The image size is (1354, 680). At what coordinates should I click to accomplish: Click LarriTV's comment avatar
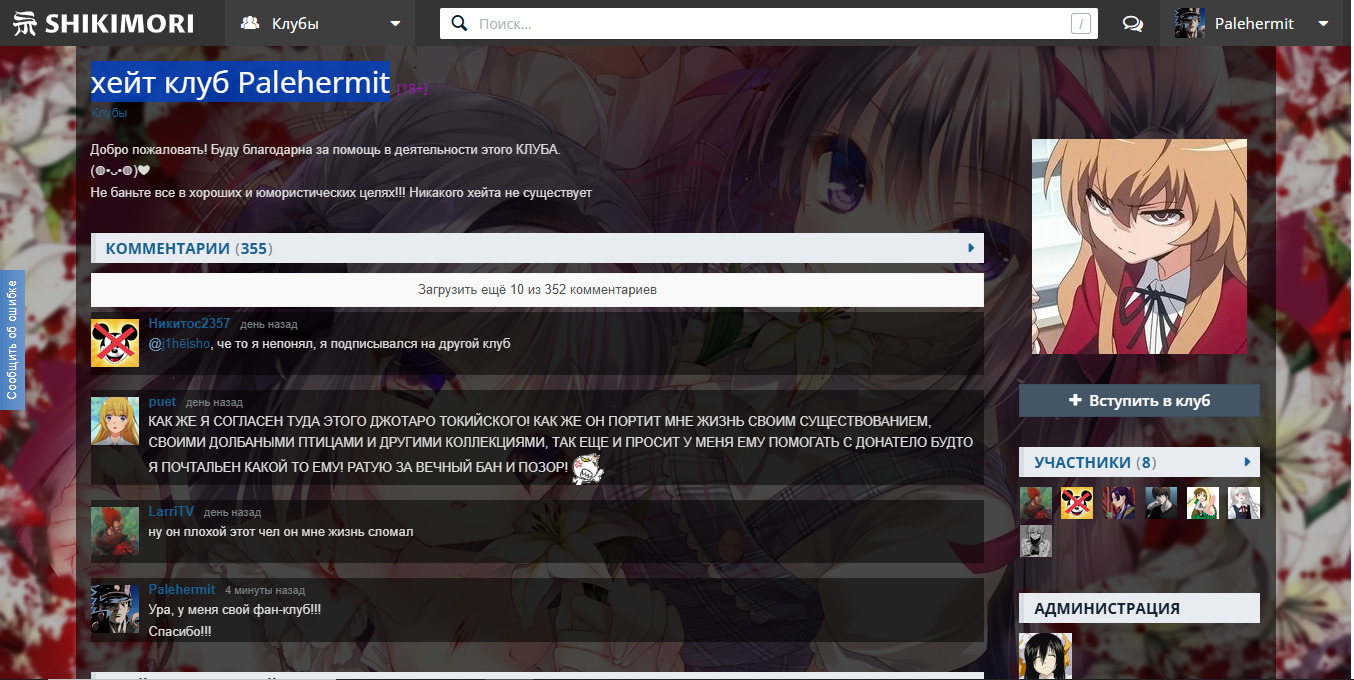[x=115, y=531]
